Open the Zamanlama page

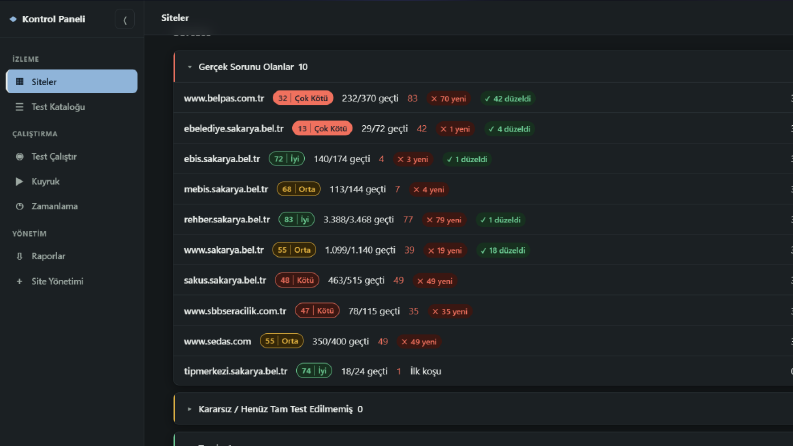pos(72,206)
